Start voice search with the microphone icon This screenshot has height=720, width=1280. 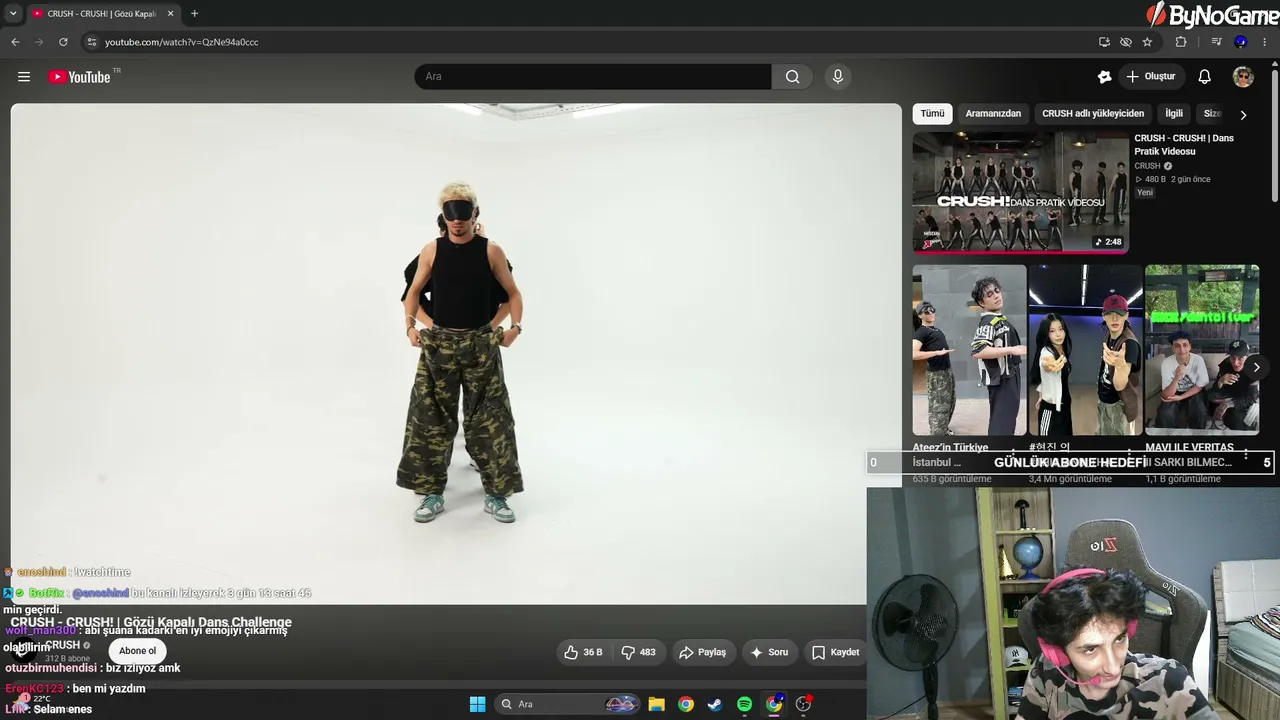[x=838, y=77]
